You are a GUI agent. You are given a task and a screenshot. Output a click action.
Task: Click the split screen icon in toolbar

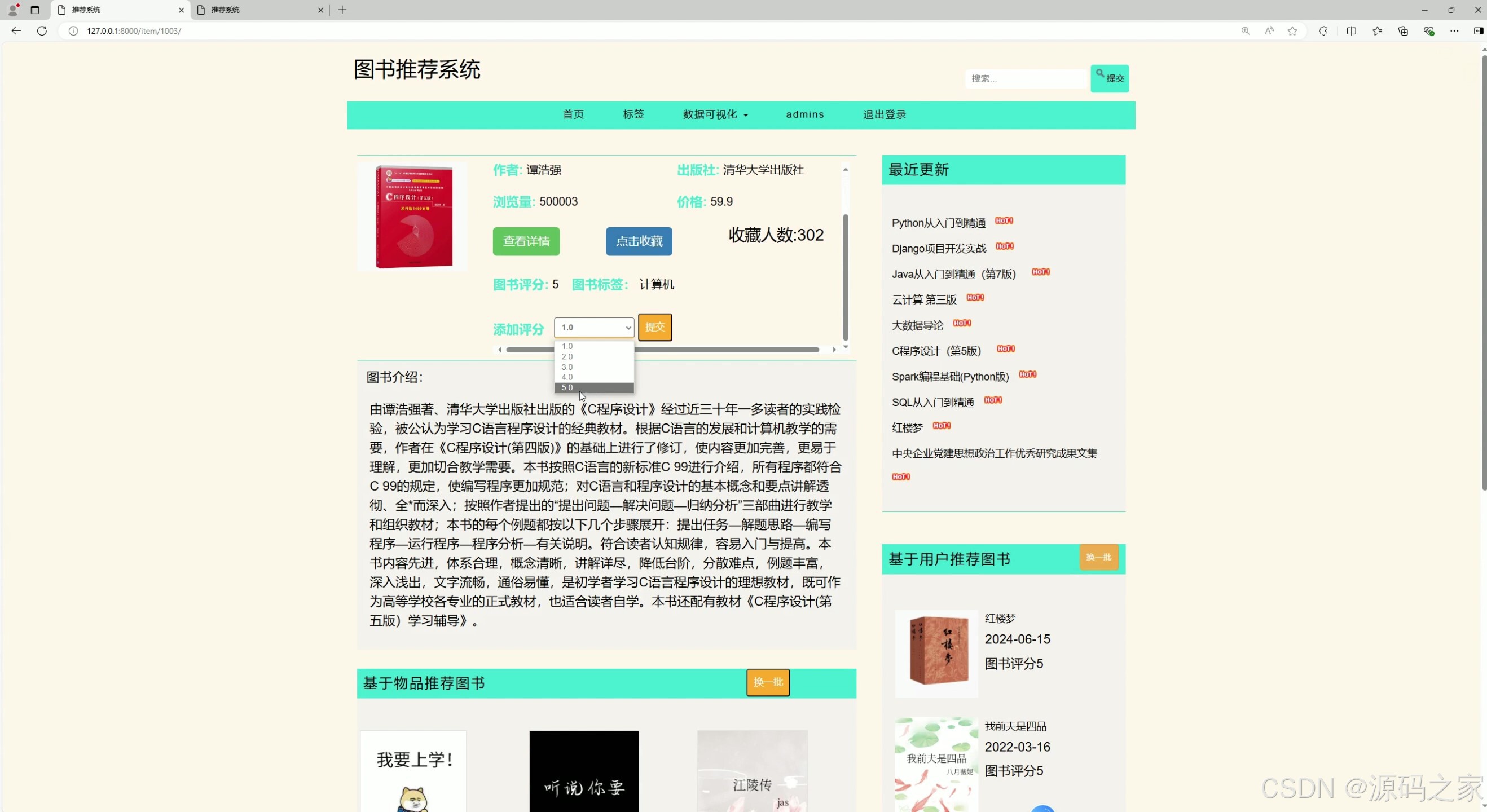click(x=1352, y=31)
